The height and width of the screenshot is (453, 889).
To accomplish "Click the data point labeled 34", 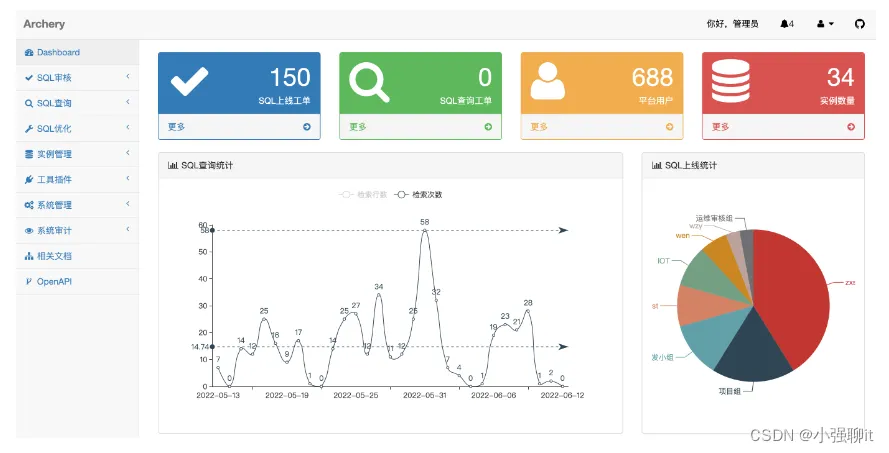I will tap(379, 294).
